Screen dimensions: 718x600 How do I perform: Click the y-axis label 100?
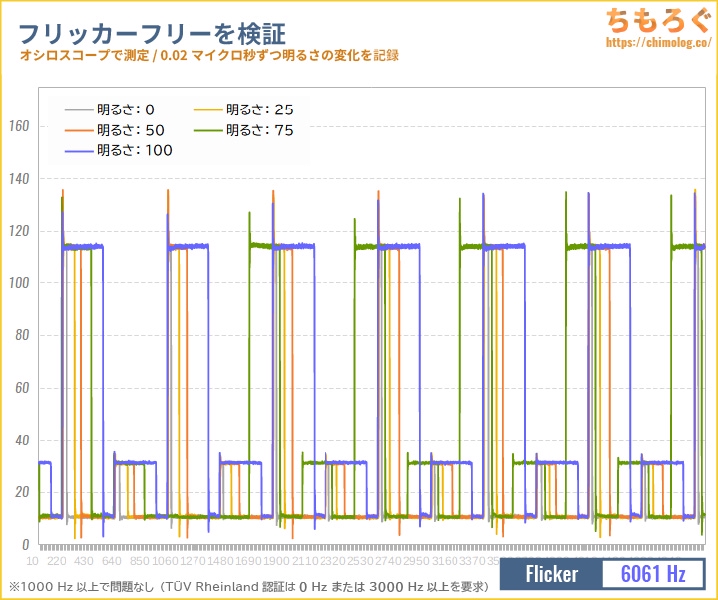(x=19, y=283)
